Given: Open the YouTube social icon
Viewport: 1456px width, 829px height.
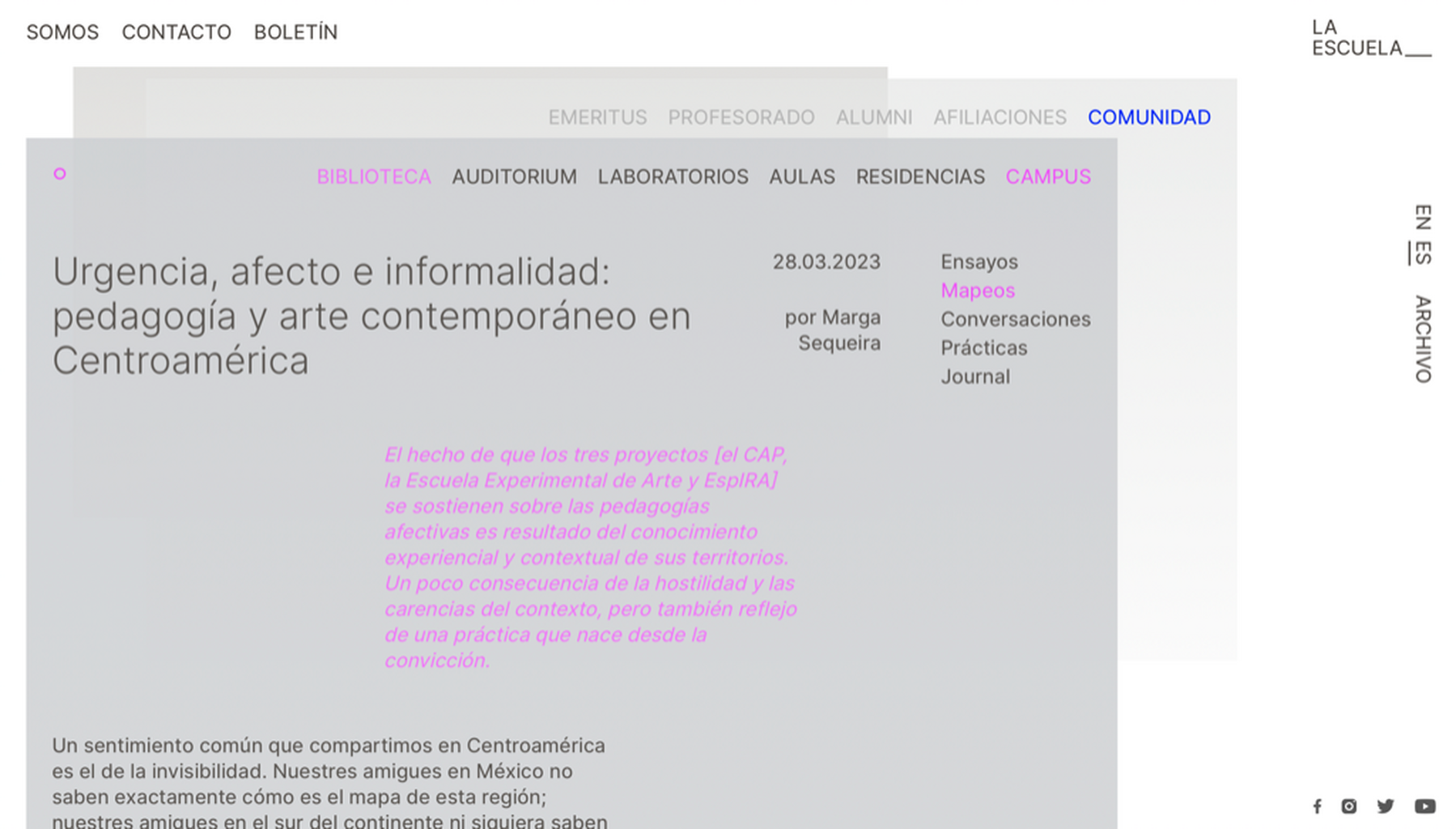Looking at the screenshot, I should (x=1424, y=806).
